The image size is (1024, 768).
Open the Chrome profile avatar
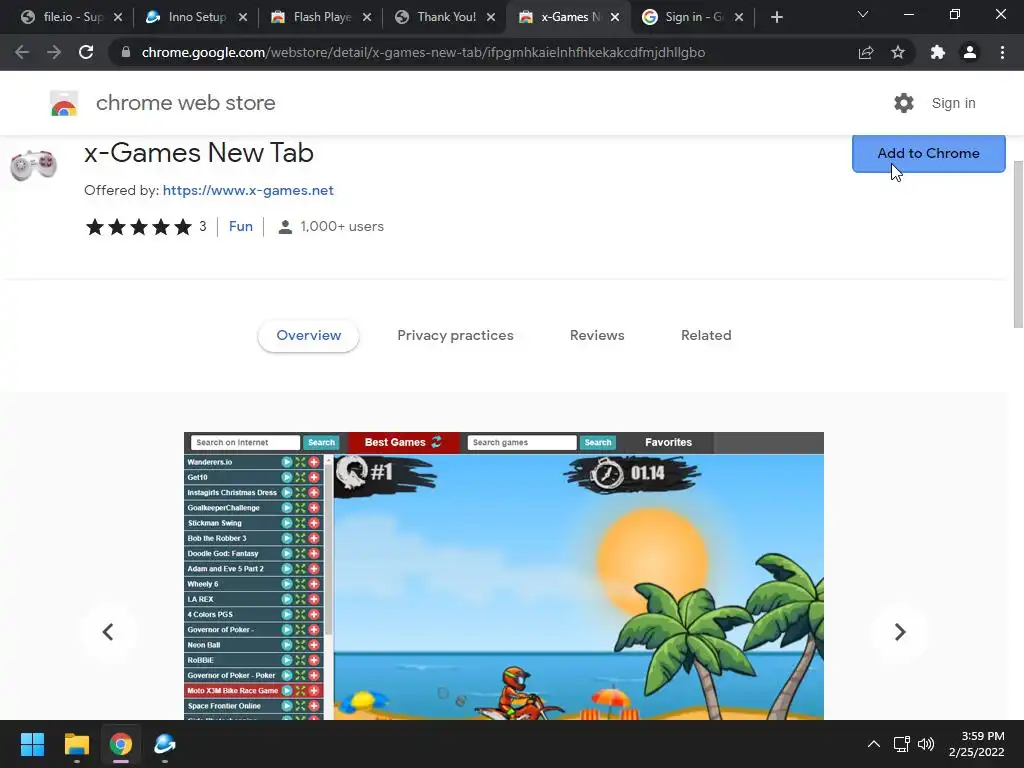[970, 52]
